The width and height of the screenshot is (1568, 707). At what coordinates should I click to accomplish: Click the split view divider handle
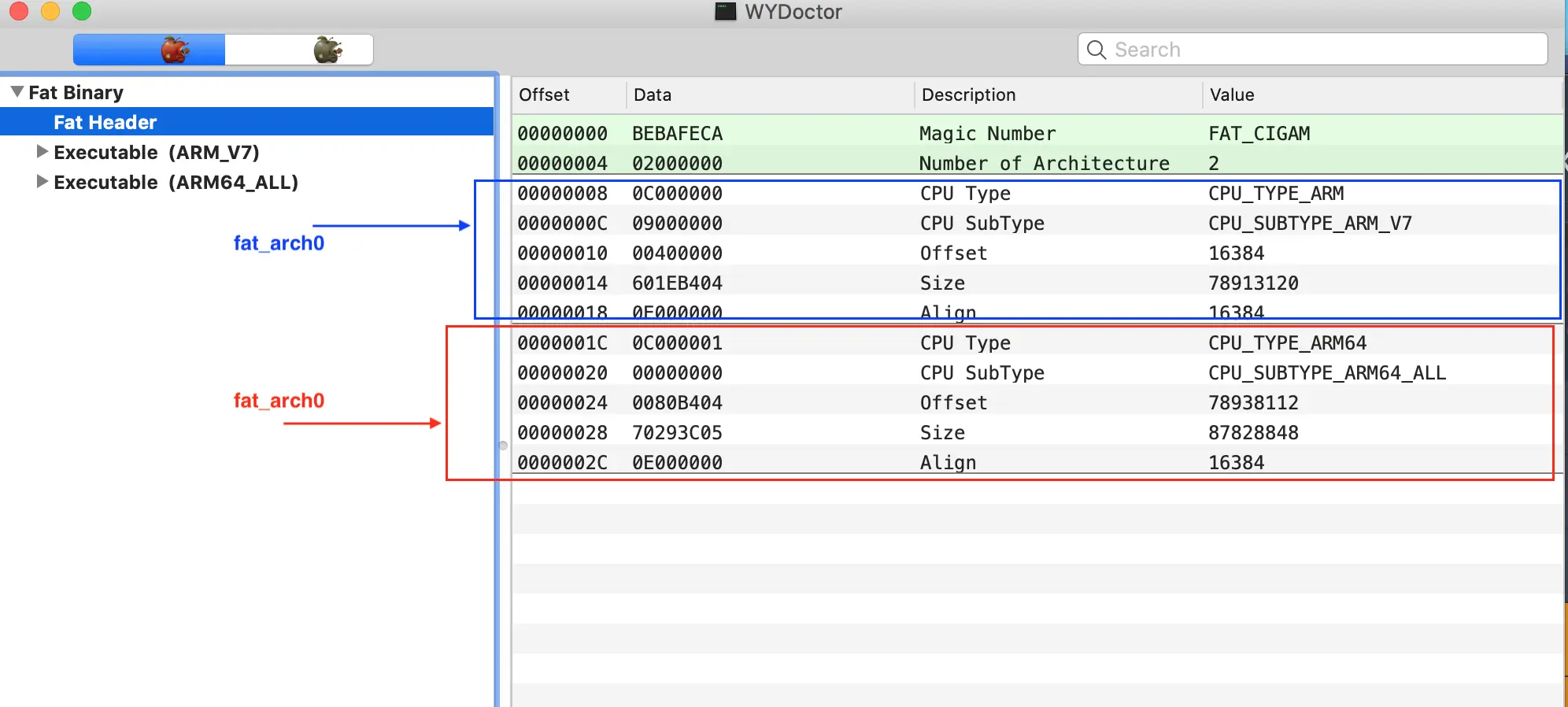(x=503, y=446)
